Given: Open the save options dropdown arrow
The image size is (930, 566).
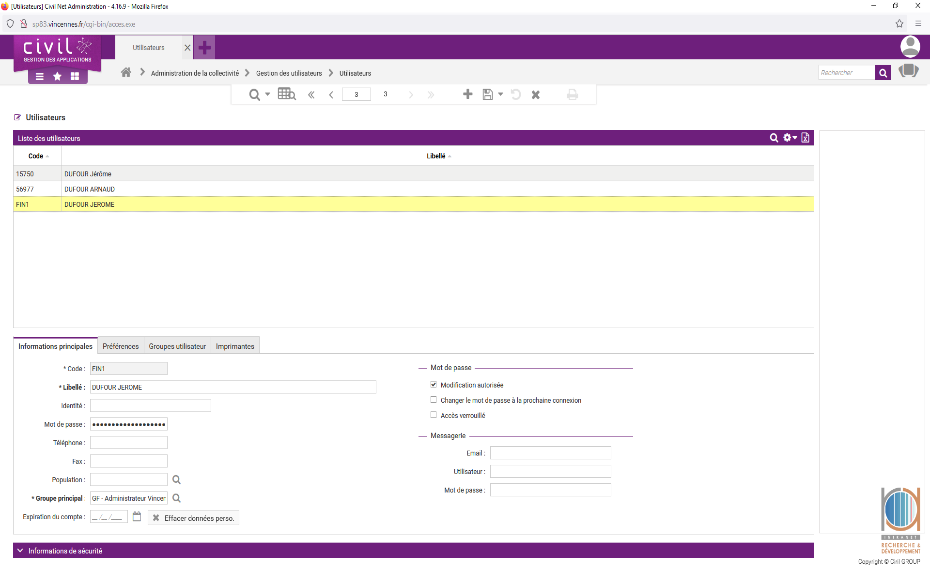Looking at the screenshot, I should tap(501, 94).
